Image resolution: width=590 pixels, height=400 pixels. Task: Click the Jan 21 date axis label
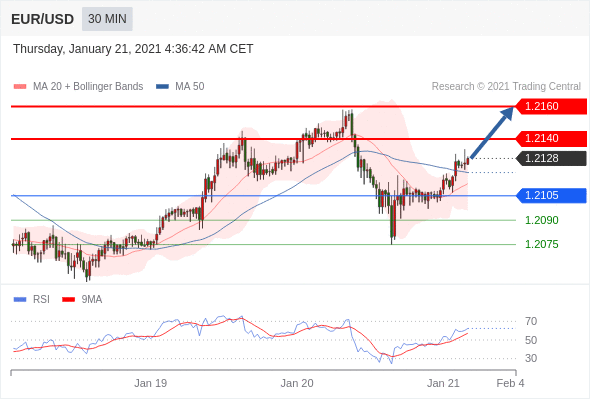point(443,383)
